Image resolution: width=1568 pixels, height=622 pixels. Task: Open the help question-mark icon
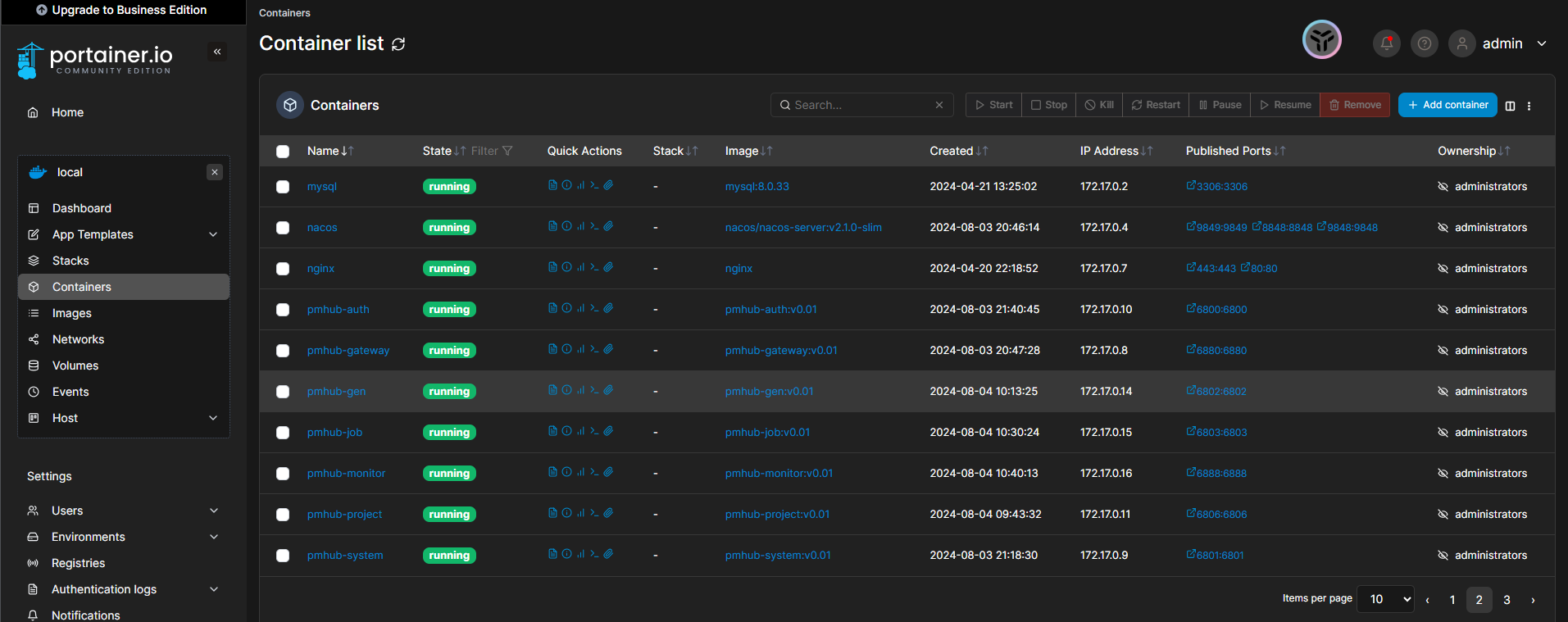tap(1425, 43)
